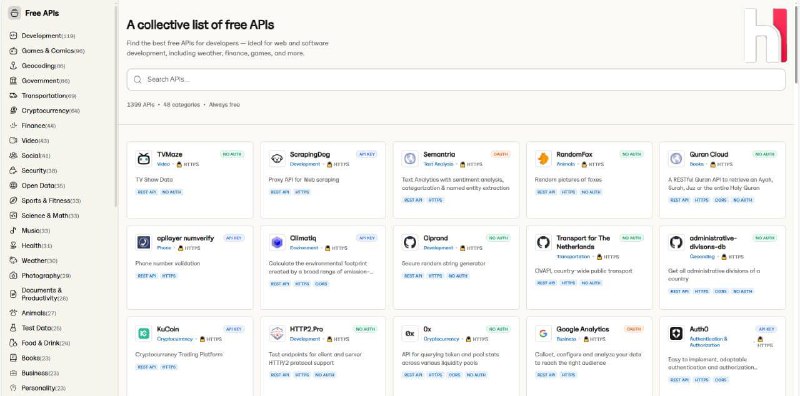Click the Security category icon
Viewport: 800px width, 396px height.
click(x=13, y=170)
